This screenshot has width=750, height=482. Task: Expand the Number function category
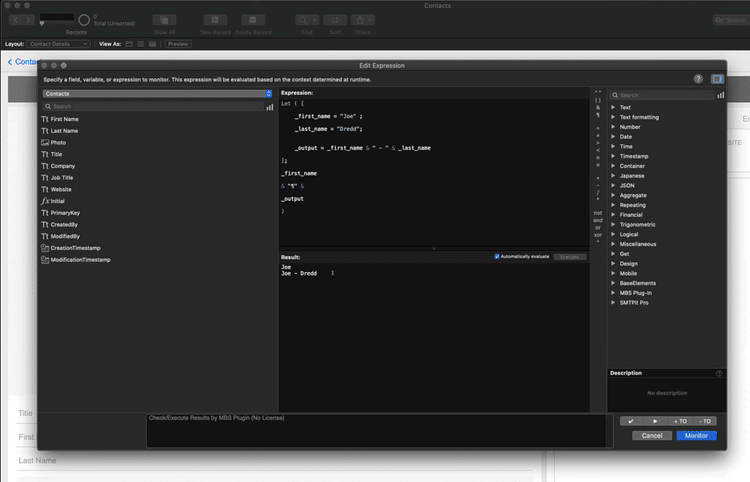point(613,127)
